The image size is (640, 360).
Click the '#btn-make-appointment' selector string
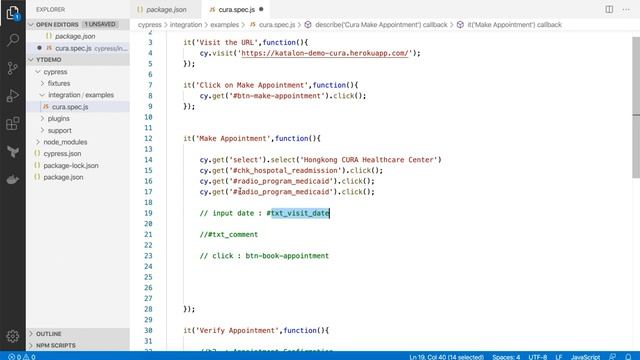[x=277, y=96]
